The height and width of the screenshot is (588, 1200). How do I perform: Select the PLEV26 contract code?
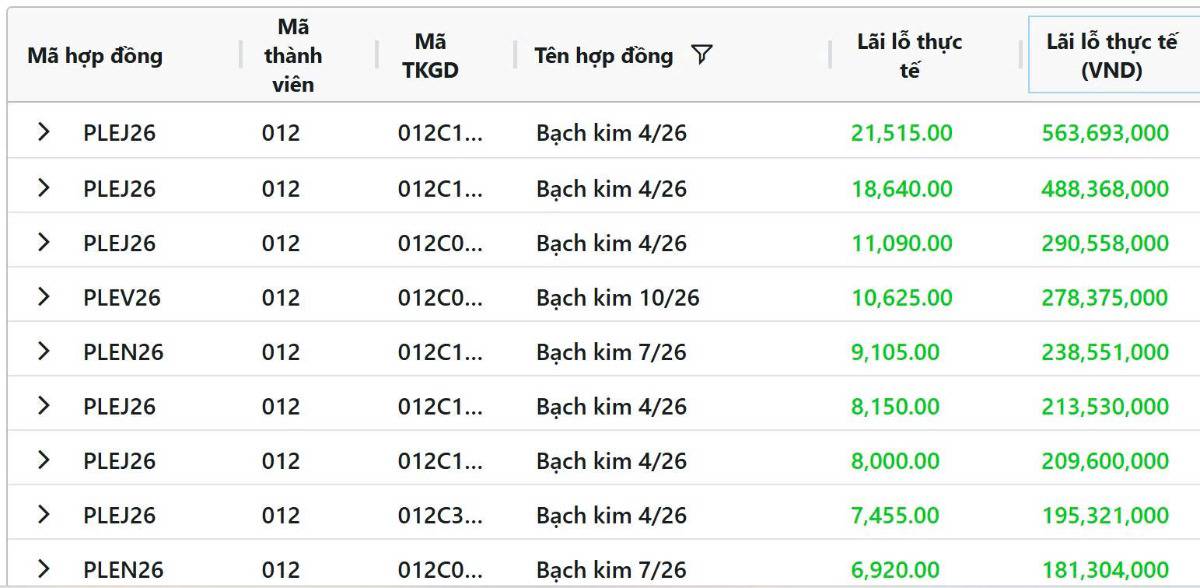click(122, 297)
